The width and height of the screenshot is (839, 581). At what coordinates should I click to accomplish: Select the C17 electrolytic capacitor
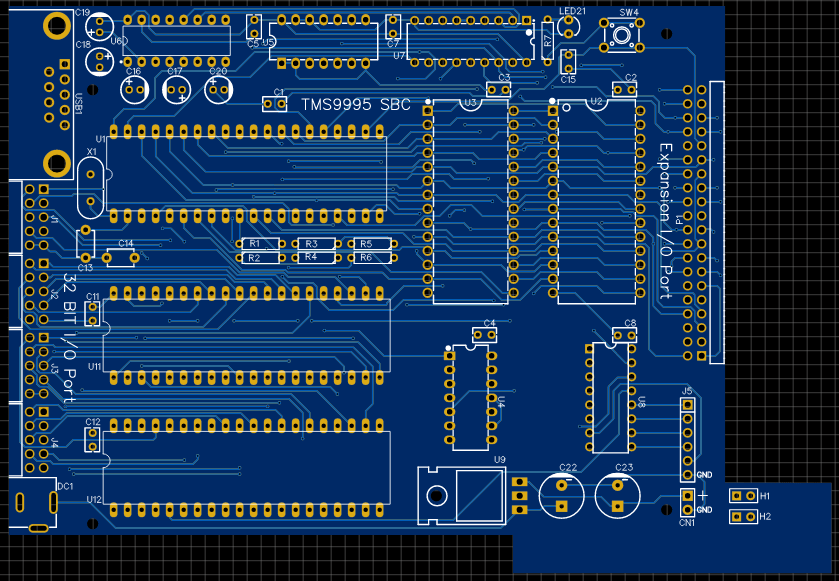click(176, 90)
